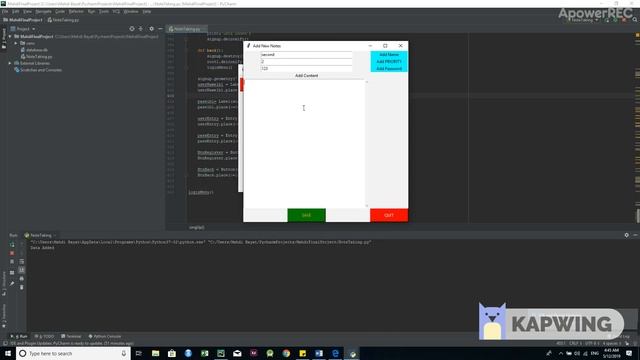This screenshot has height=360, width=640.
Task: Select the NoteTaking tab in Run panel
Action: [40, 236]
